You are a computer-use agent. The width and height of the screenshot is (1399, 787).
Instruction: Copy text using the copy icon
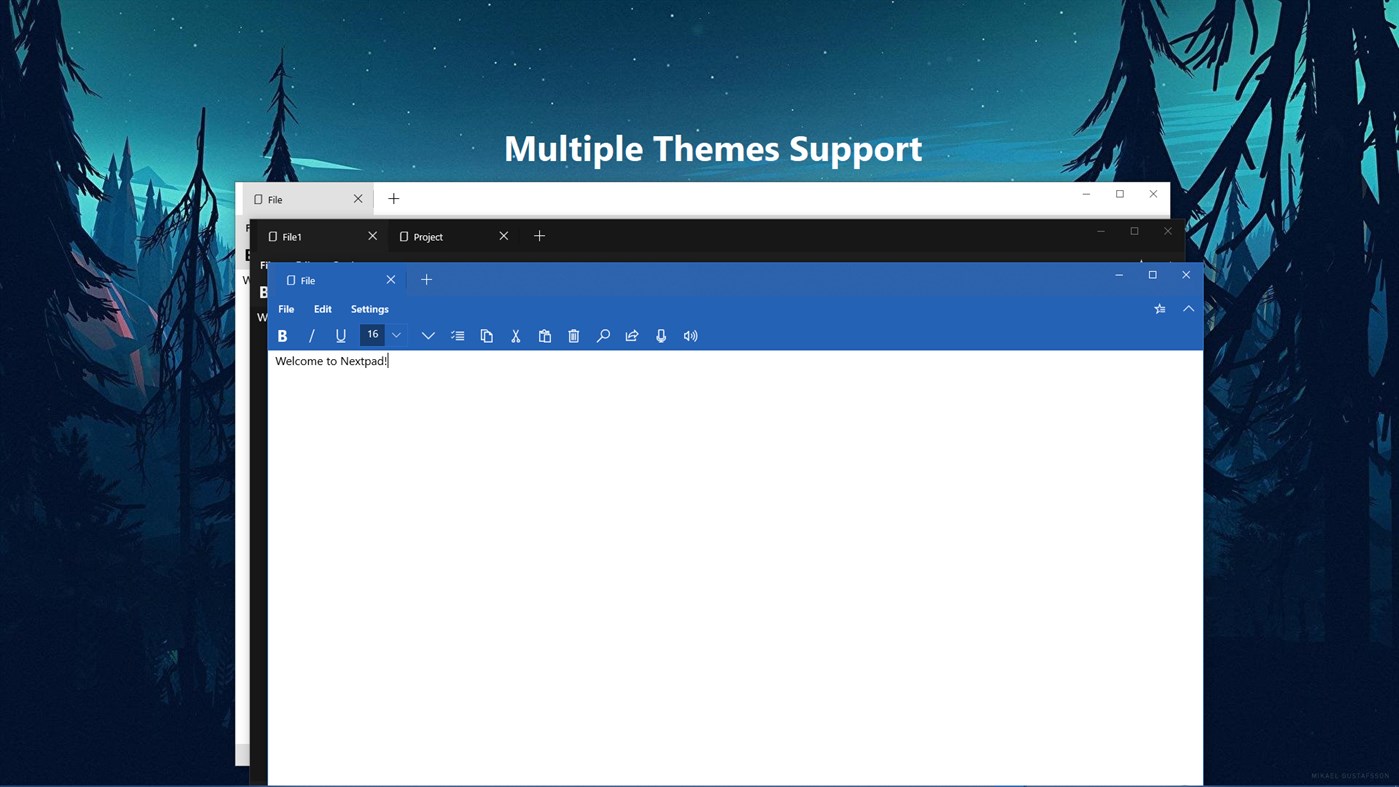coord(486,335)
